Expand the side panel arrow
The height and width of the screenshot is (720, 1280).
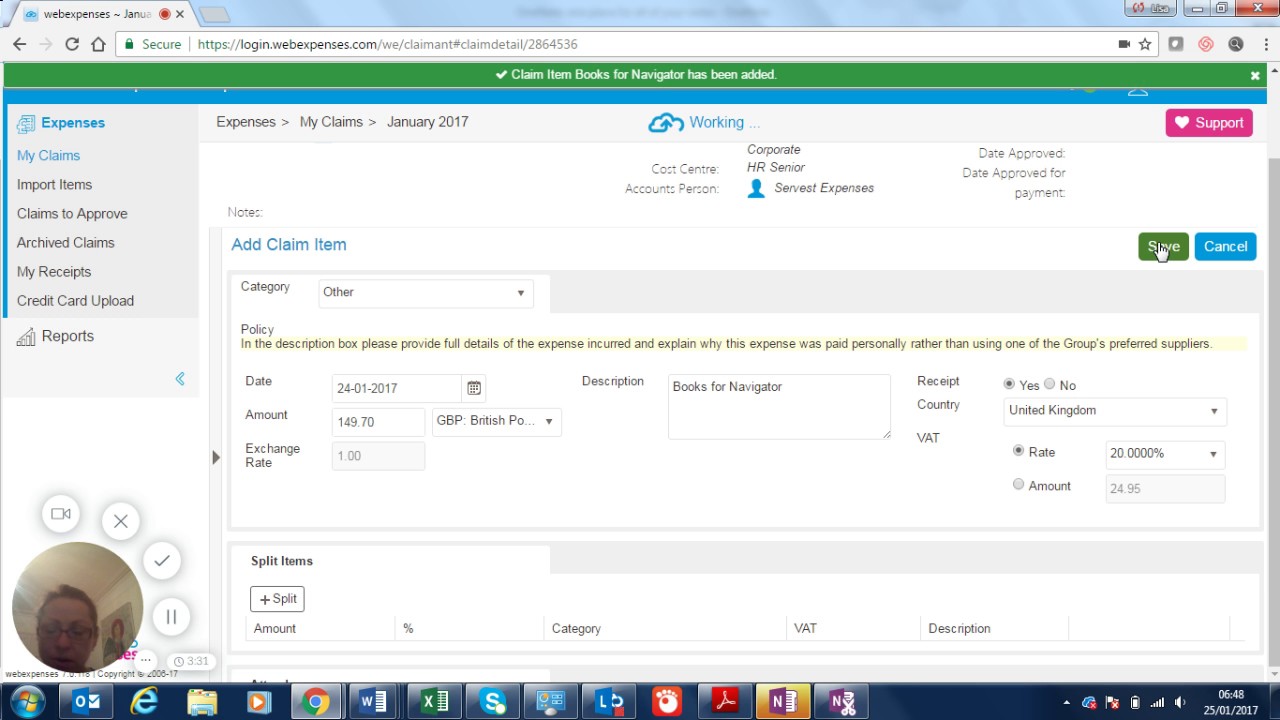tap(215, 458)
